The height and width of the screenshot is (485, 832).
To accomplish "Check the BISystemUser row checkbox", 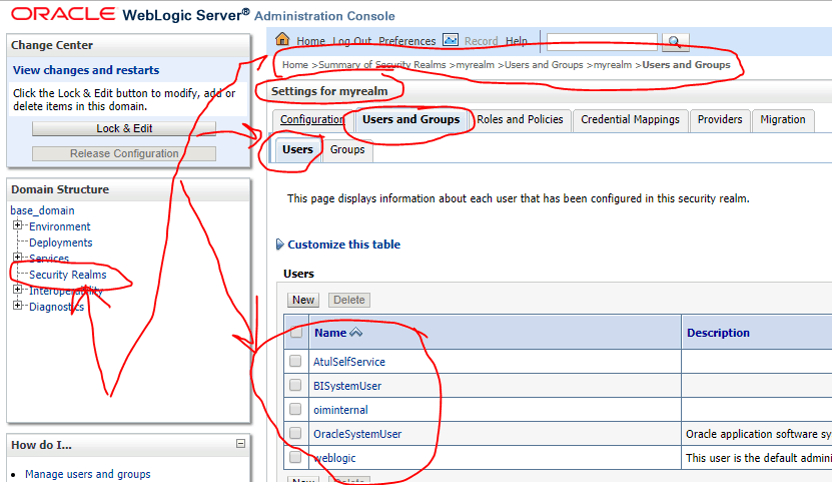I will click(296, 385).
